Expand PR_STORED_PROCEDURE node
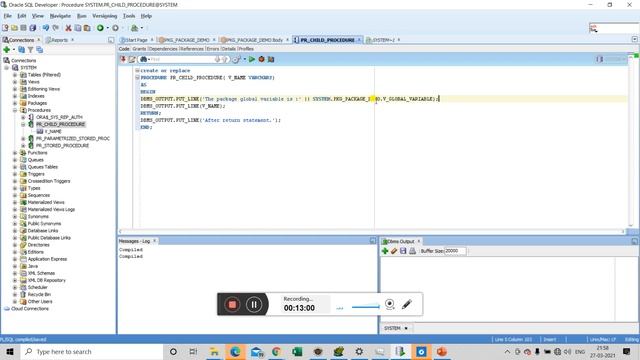 point(23,145)
